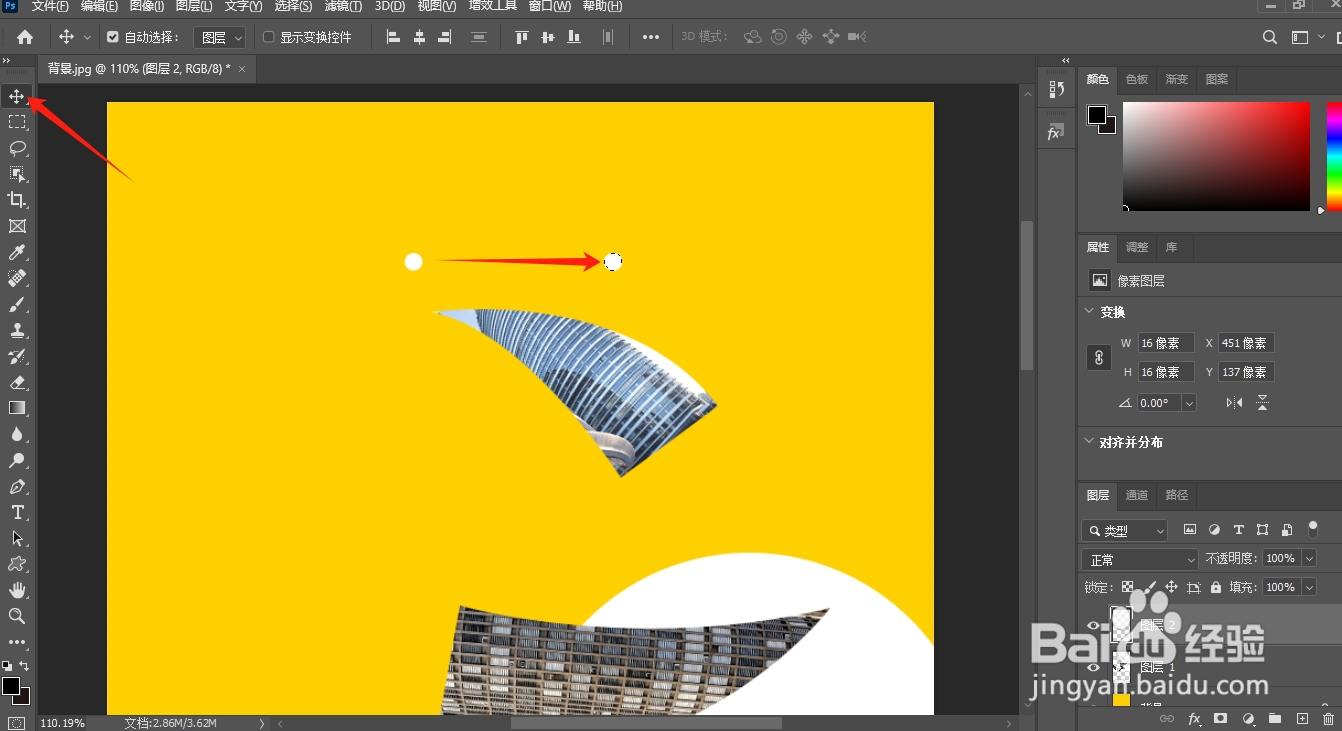
Task: Select the Frame tool
Action: (17, 226)
